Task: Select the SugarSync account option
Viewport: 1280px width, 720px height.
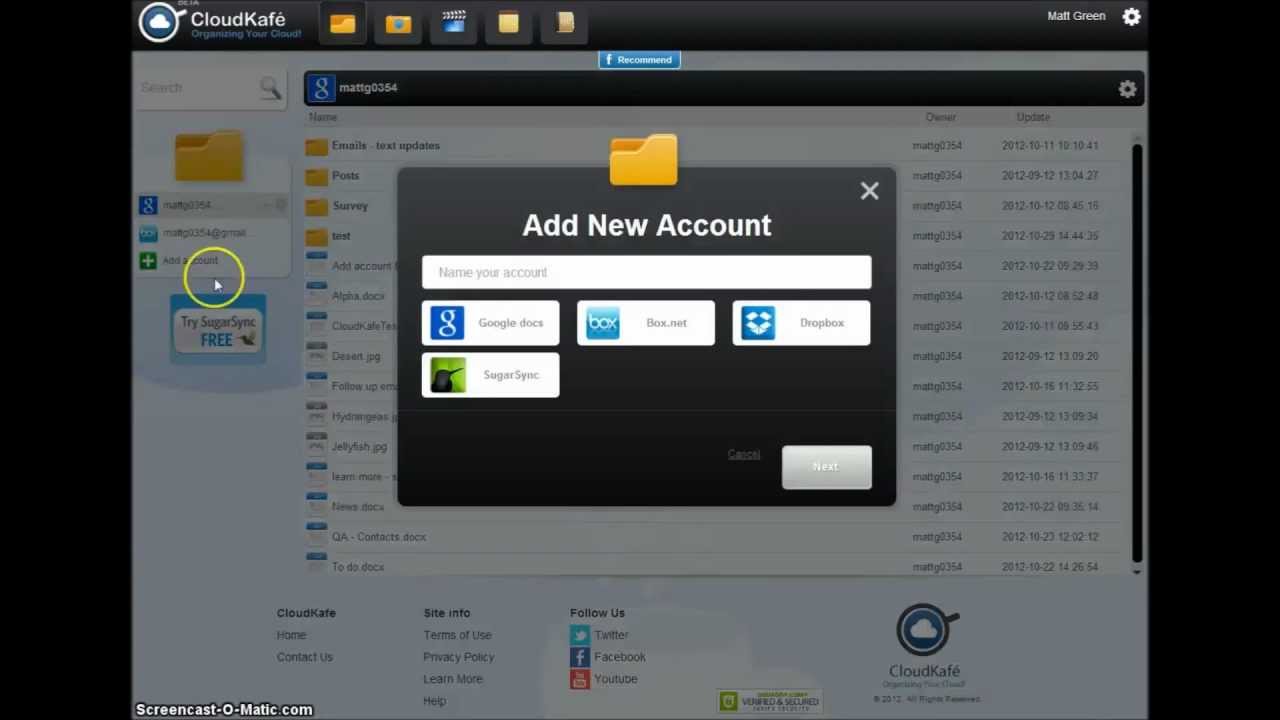Action: point(490,375)
